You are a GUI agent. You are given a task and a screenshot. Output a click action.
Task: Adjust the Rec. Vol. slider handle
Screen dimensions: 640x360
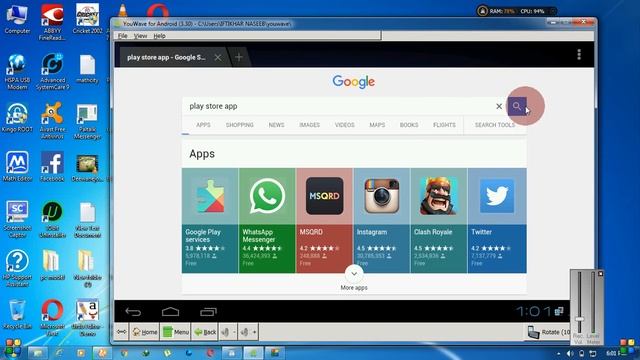(x=579, y=319)
